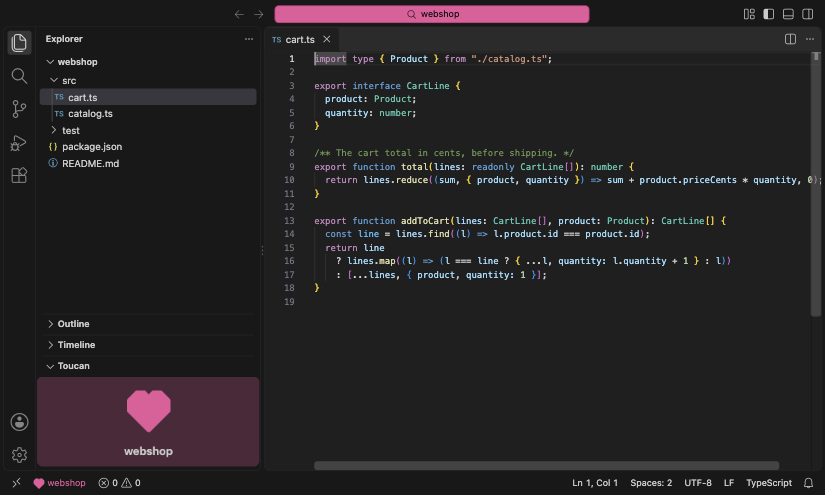Click the webshop command center search bar
This screenshot has width=825, height=495.
pyautogui.click(x=431, y=14)
